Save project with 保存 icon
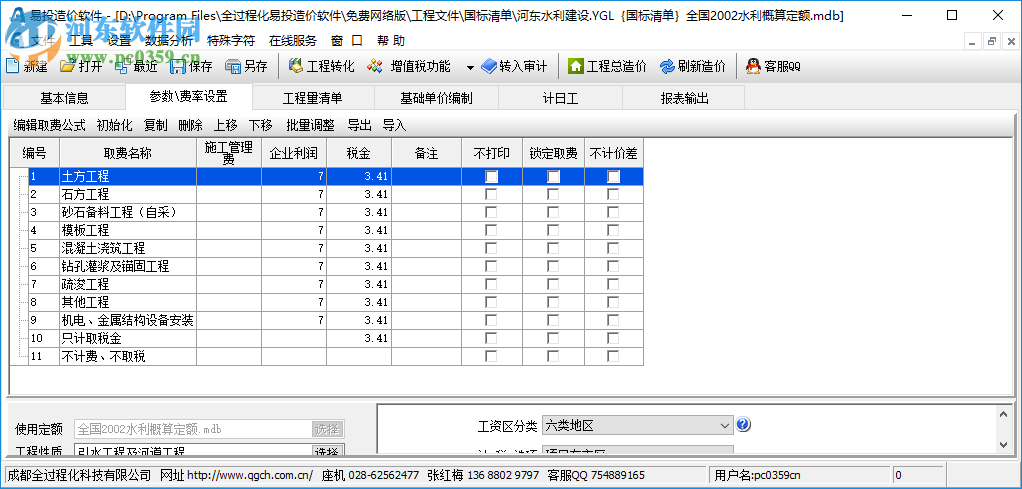The height and width of the screenshot is (489, 1022). (178, 66)
